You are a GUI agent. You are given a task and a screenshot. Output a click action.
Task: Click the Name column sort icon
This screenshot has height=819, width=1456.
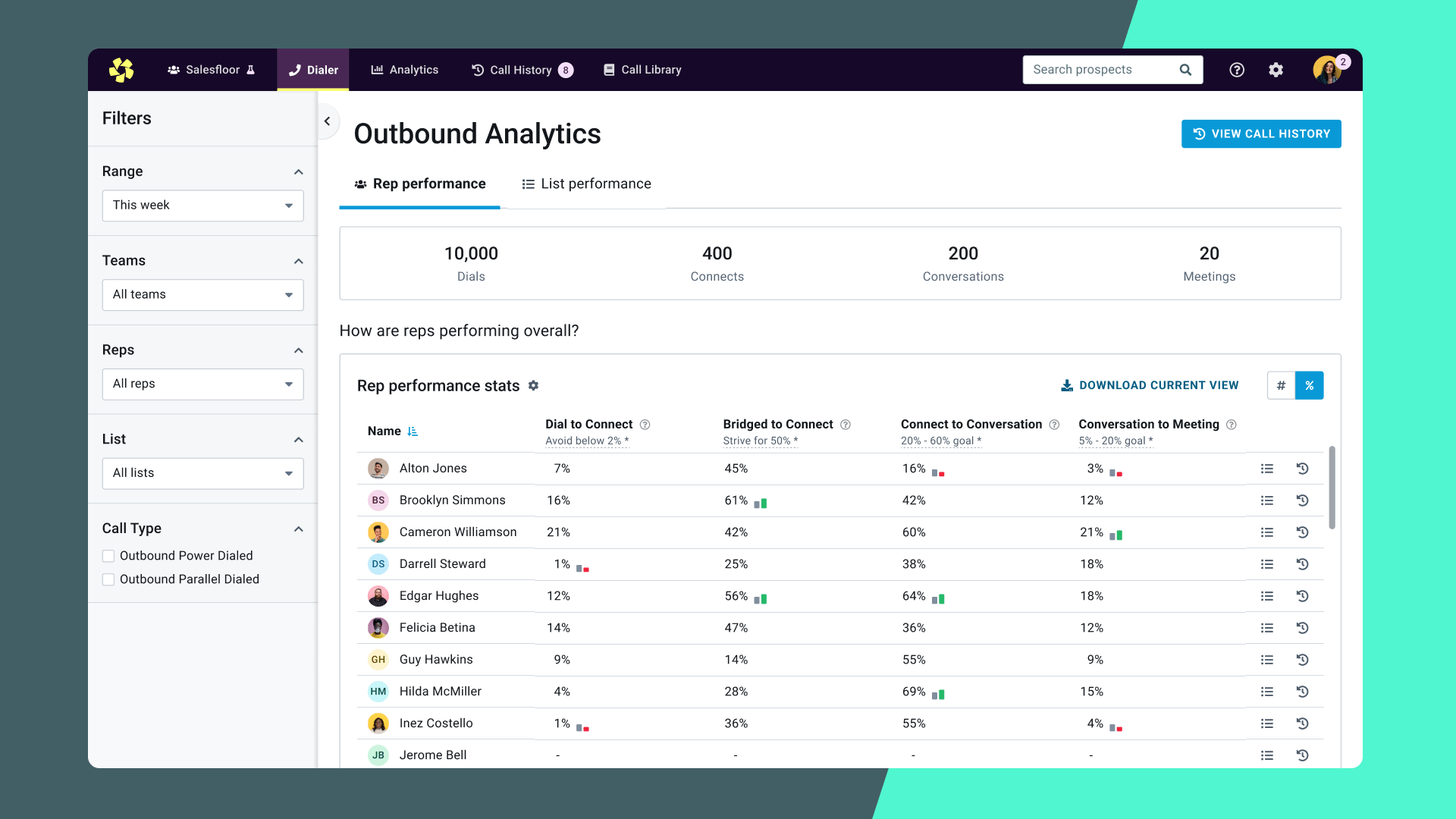pyautogui.click(x=413, y=431)
